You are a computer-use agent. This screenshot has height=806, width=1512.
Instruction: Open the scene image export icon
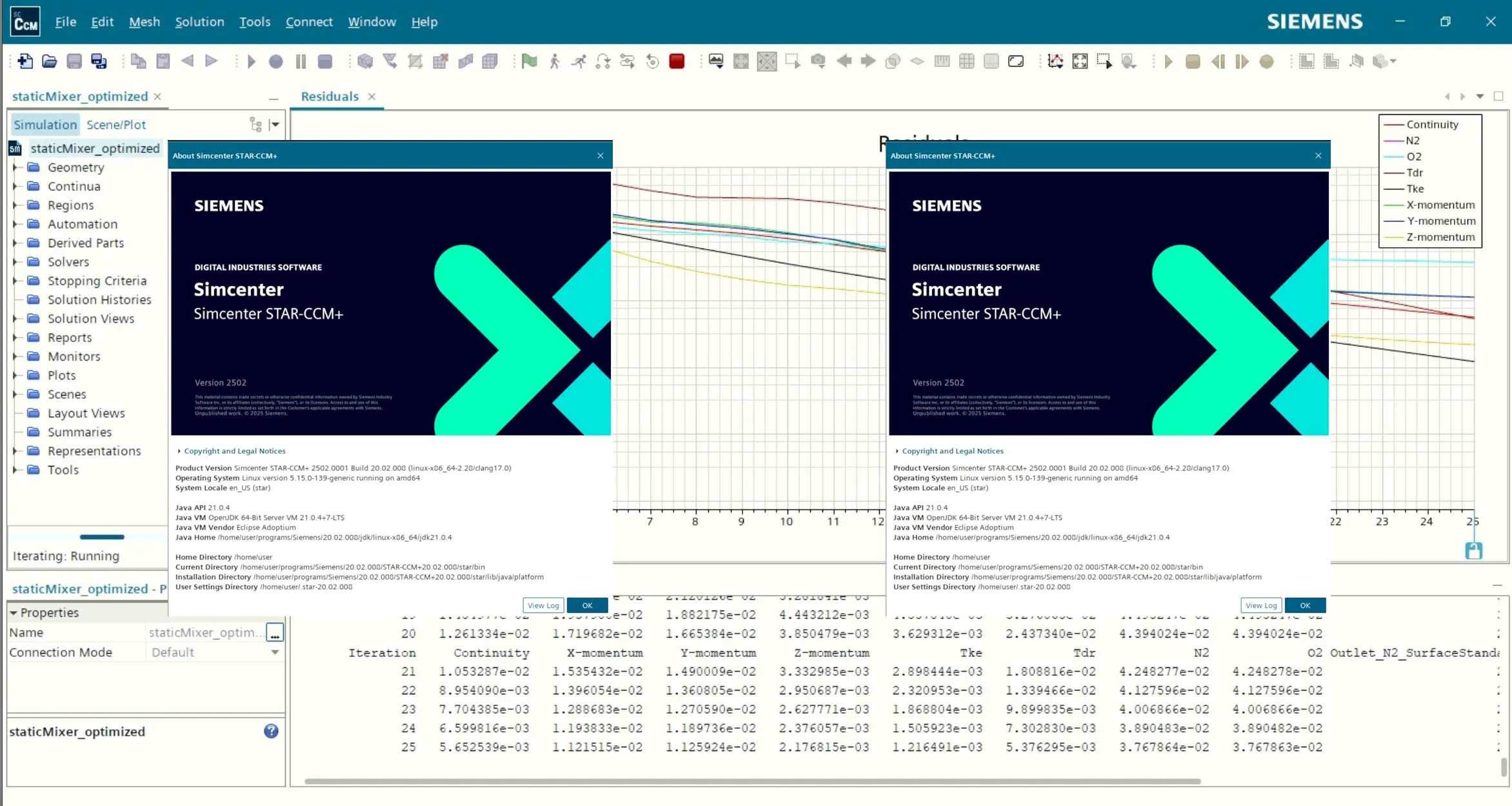(x=716, y=61)
